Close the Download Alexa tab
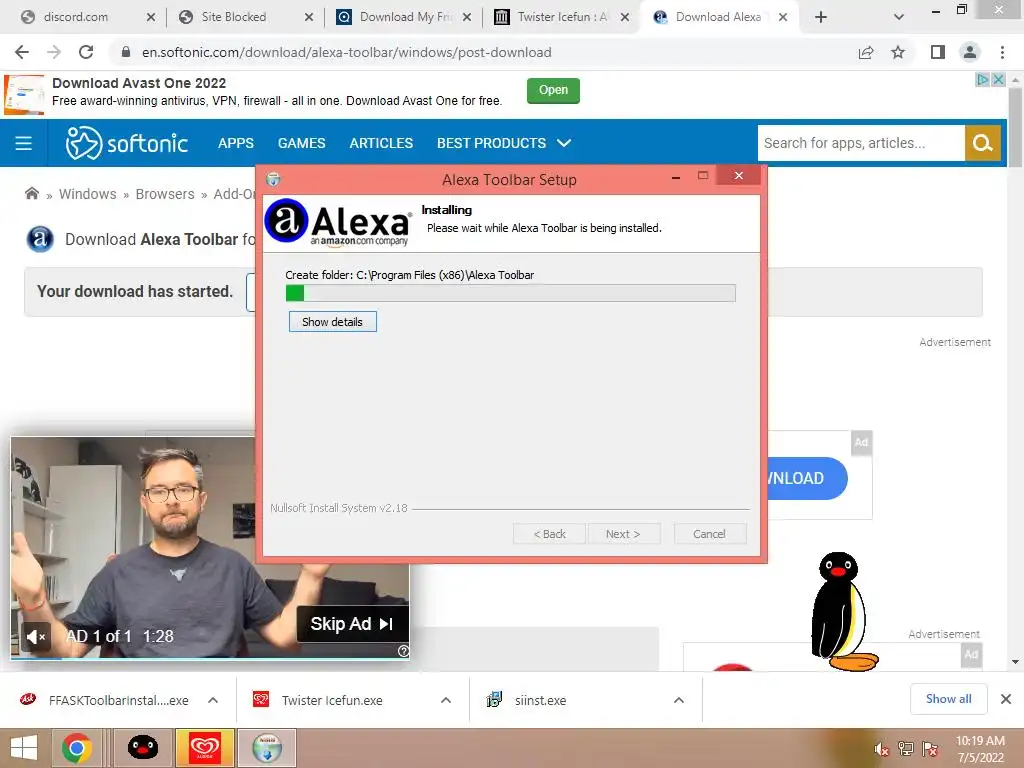This screenshot has width=1024, height=768. 782,17
